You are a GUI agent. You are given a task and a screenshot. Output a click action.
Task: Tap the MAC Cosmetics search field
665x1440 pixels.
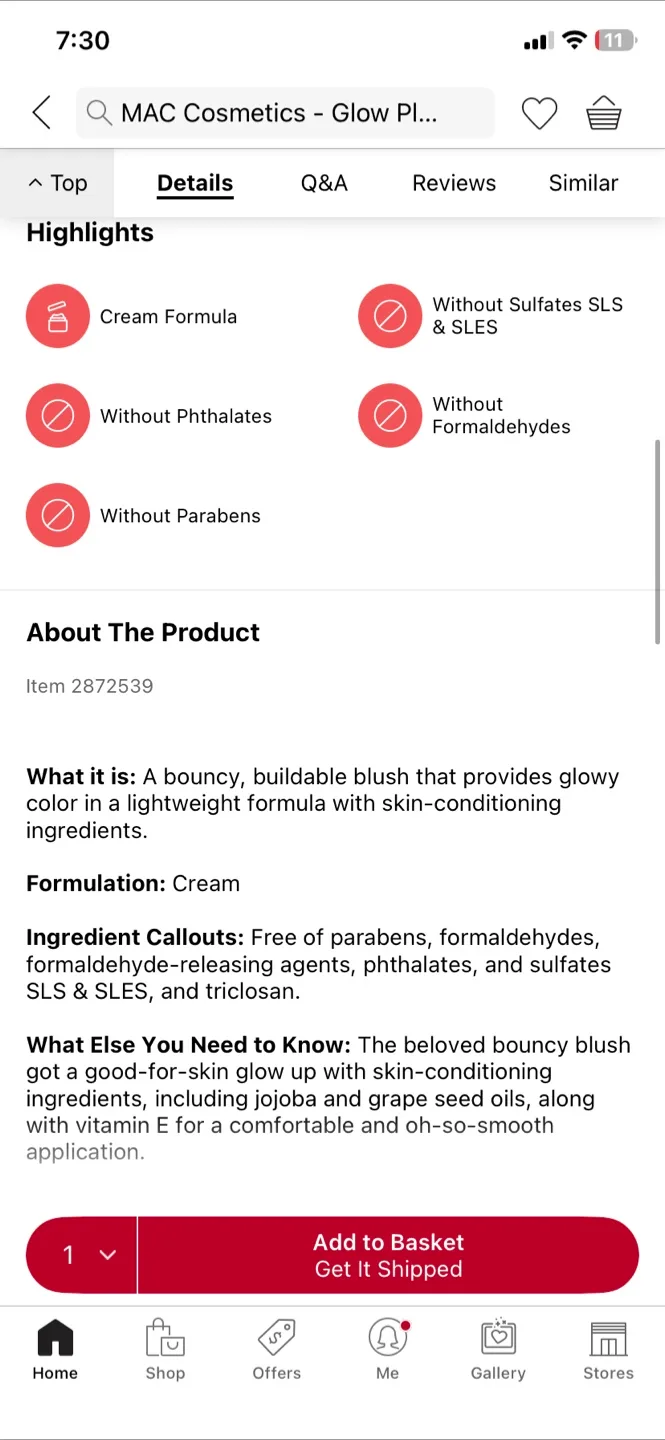[x=285, y=113]
